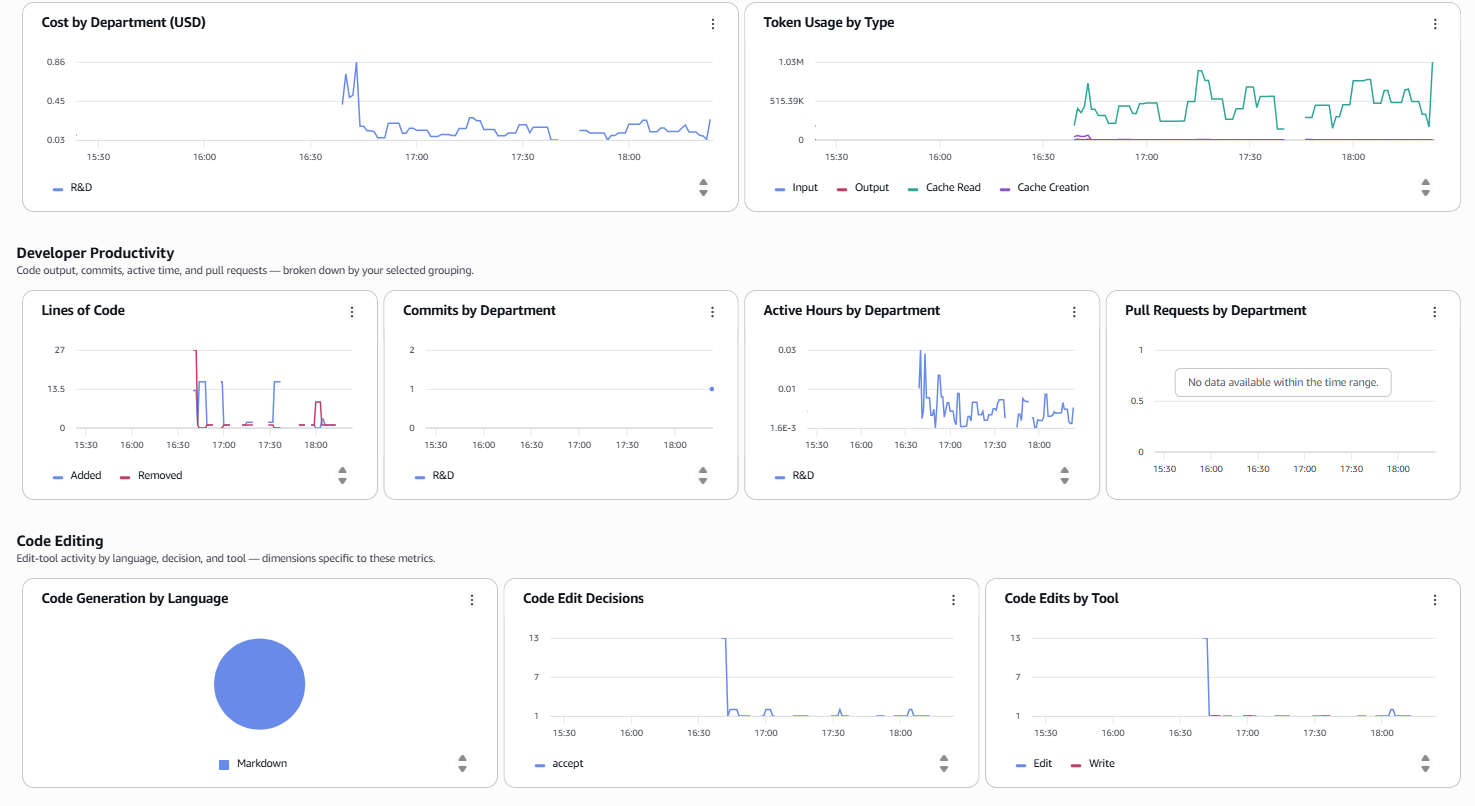1475x806 pixels.
Task: Toggle the Edit series in Code Edits by Tool
Action: 1034,763
